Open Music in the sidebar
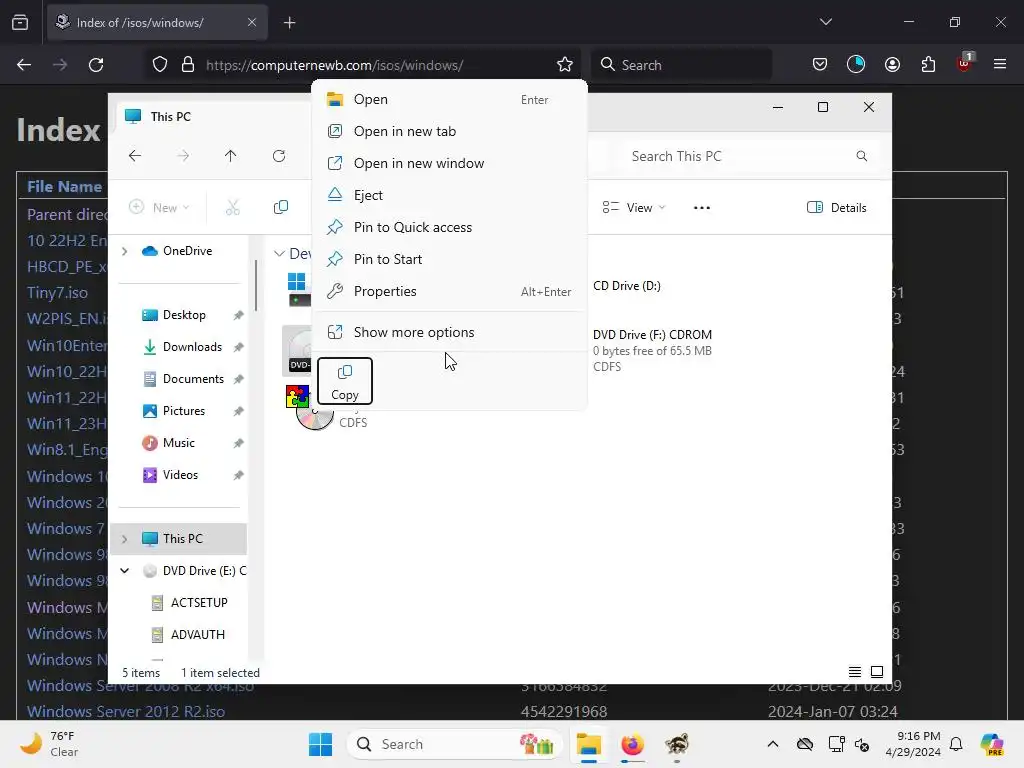This screenshot has height=768, width=1024. (x=178, y=443)
